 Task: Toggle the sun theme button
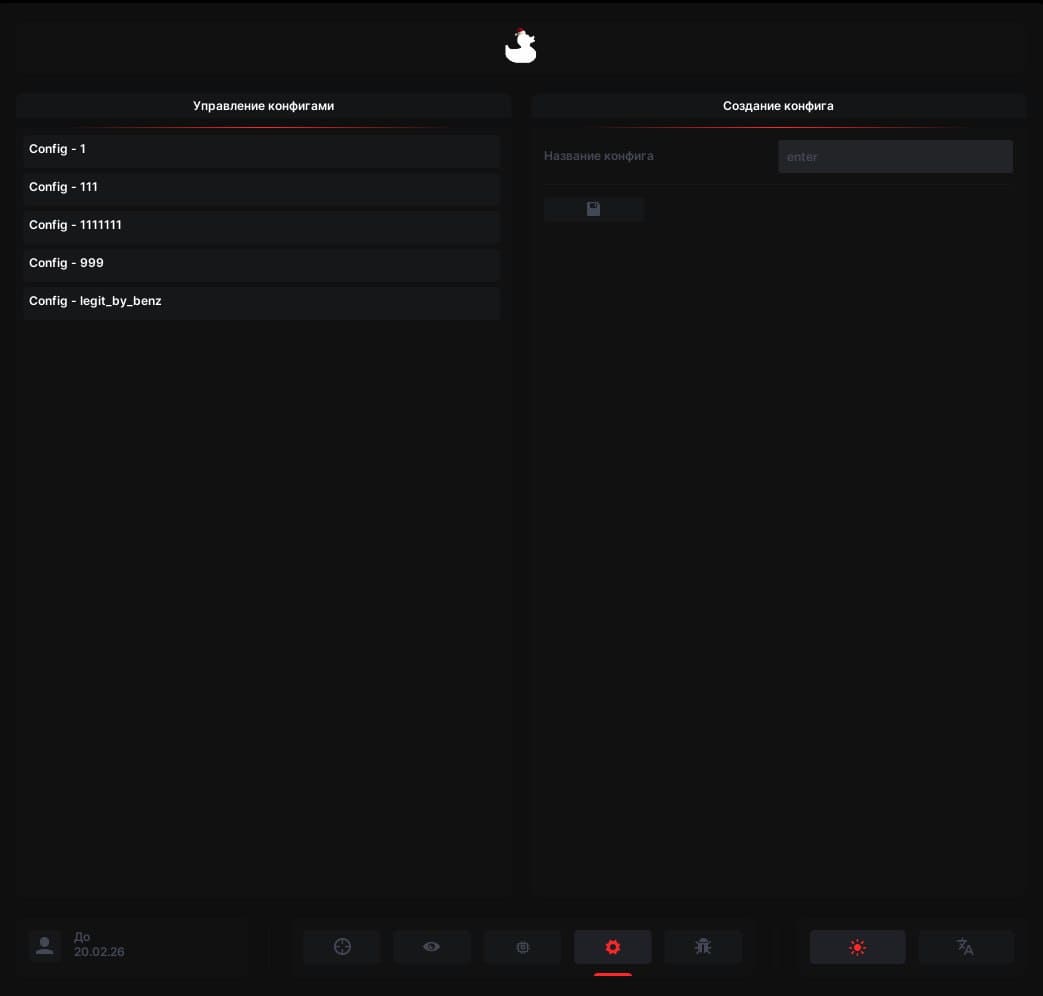click(857, 946)
